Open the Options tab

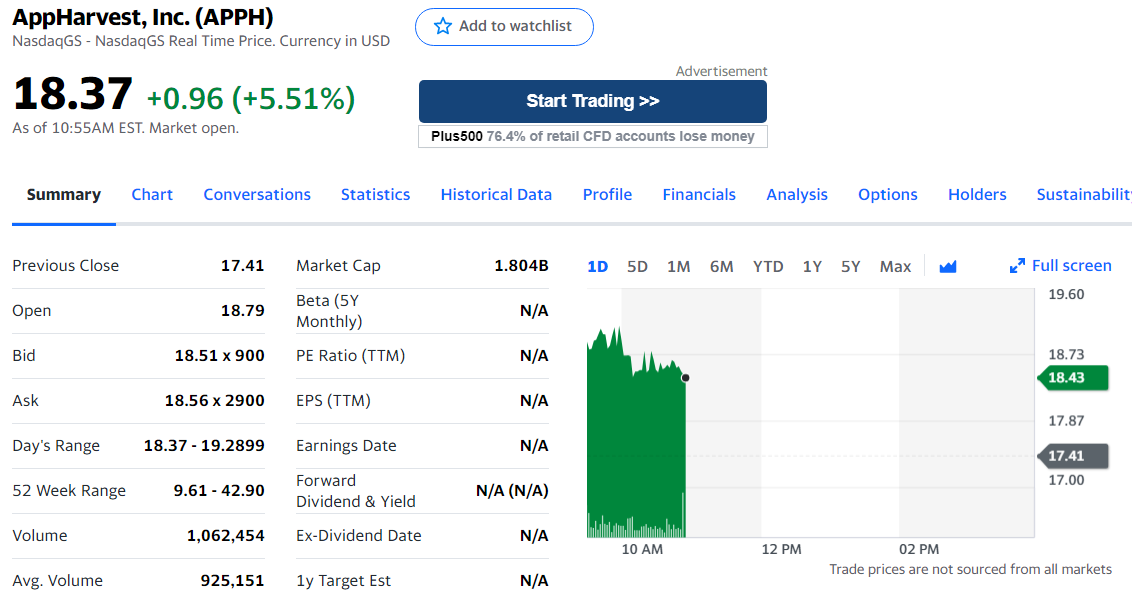(887, 195)
